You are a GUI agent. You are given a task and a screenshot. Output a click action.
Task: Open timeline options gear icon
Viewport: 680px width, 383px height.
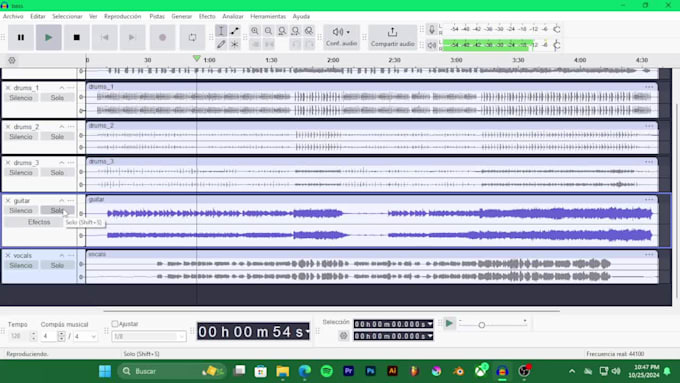coord(12,60)
